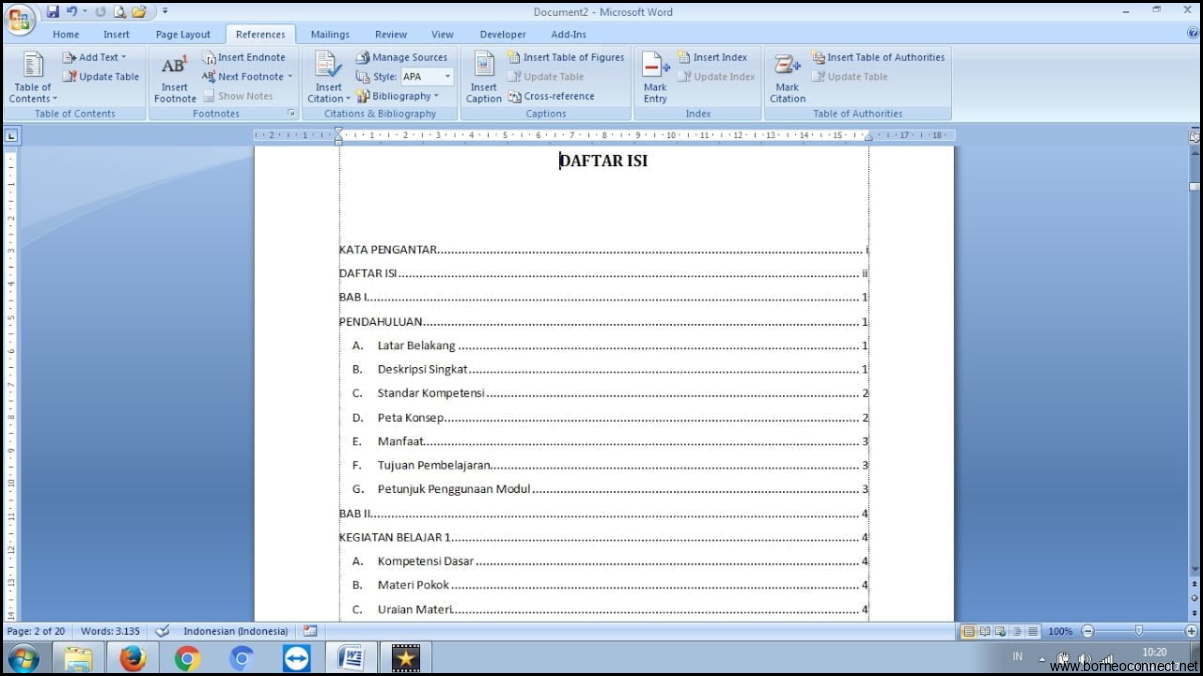Save the document from Quick Access toolbar
This screenshot has height=676, width=1203.
point(53,12)
